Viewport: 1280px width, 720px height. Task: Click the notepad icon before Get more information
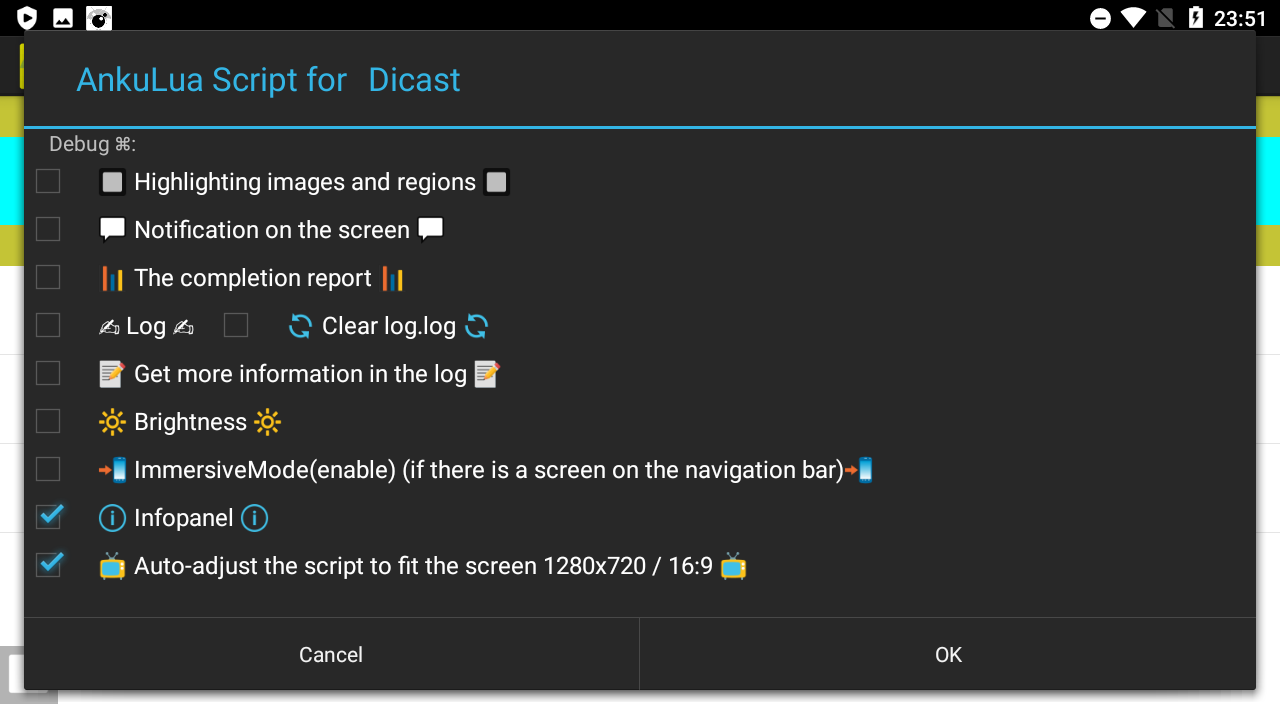(112, 374)
